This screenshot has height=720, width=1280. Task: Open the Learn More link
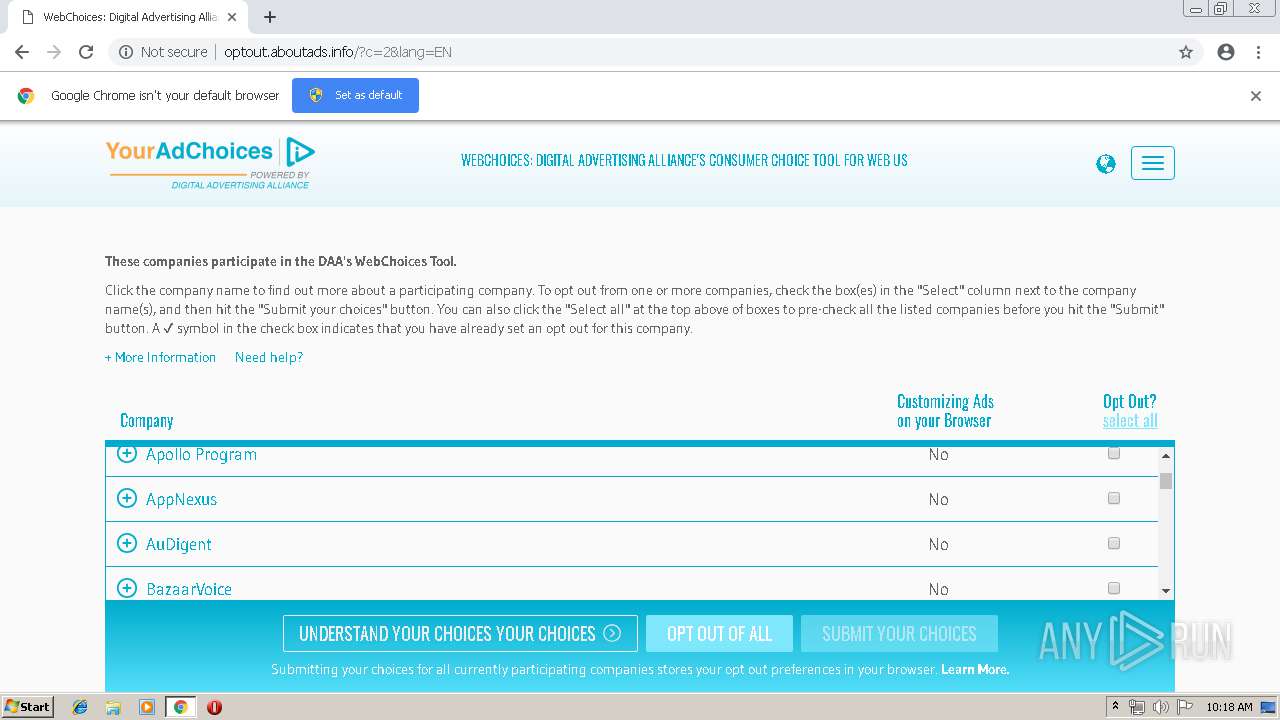pyautogui.click(x=975, y=669)
